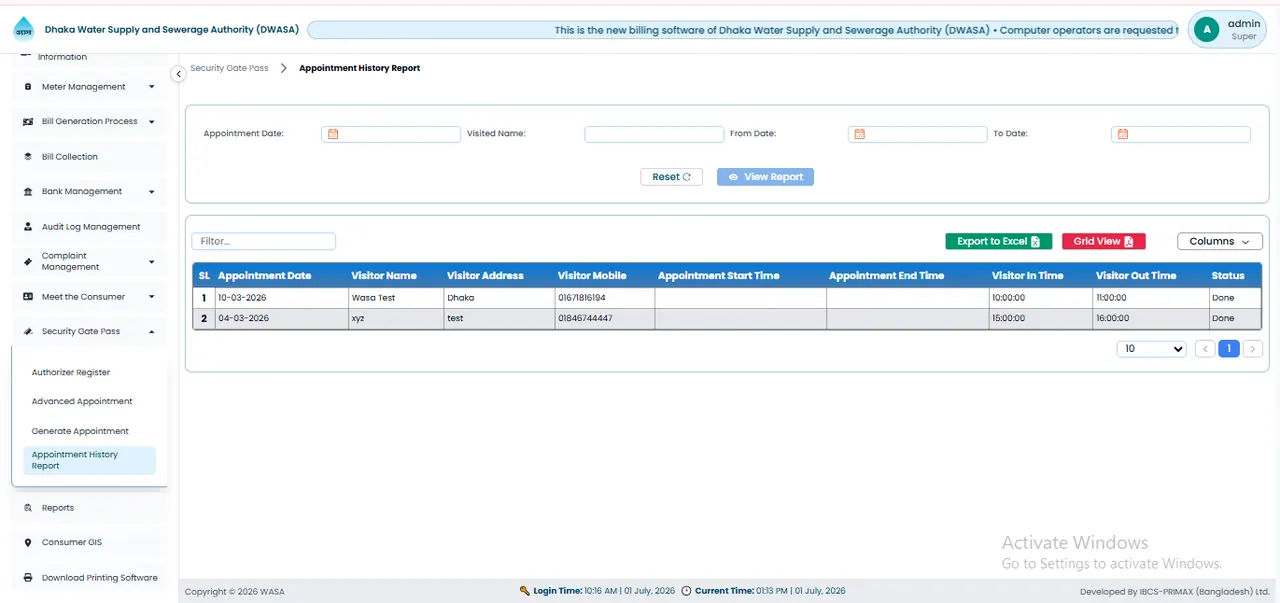Click the Complaint Management sidebar icon
This screenshot has width=1280, height=603.
[28, 262]
